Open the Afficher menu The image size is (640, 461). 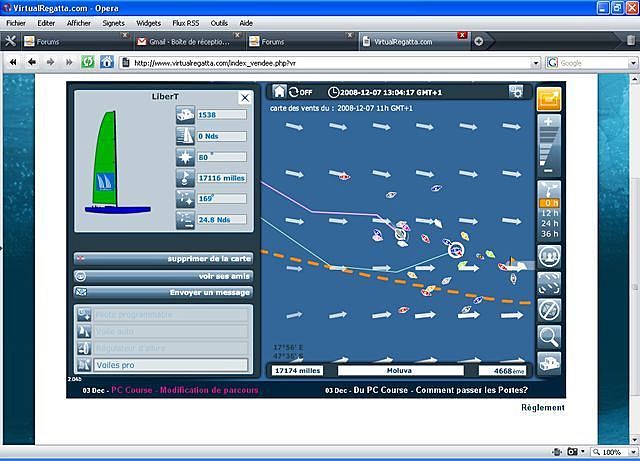tap(79, 23)
